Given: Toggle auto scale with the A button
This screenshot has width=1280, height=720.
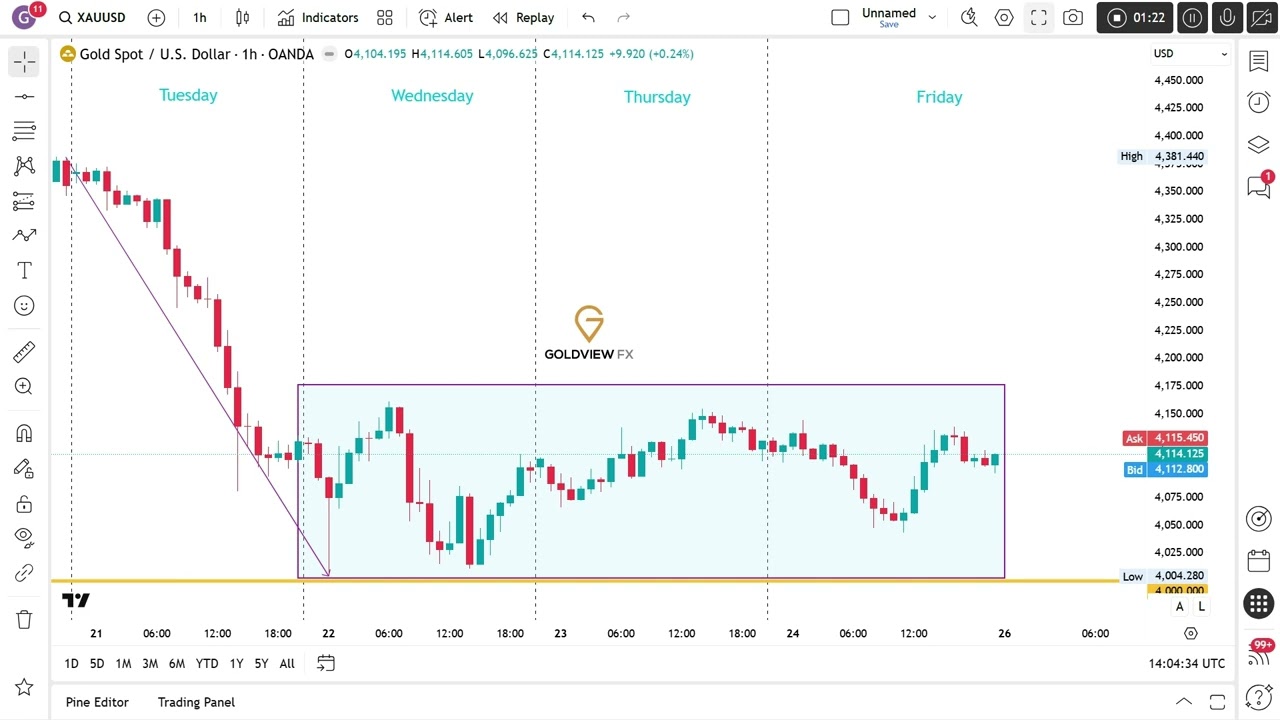Looking at the screenshot, I should 1180,607.
